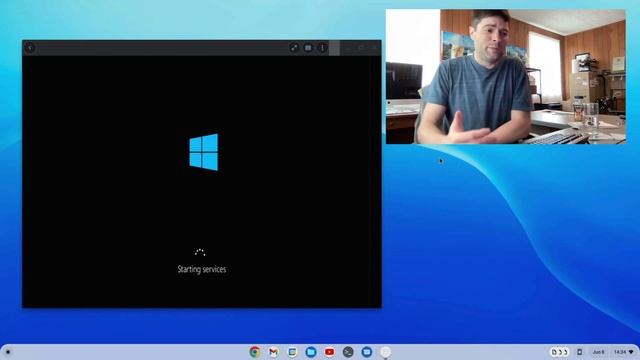Open the virtual desks tray indicator
640x360 pixels.
pos(560,351)
